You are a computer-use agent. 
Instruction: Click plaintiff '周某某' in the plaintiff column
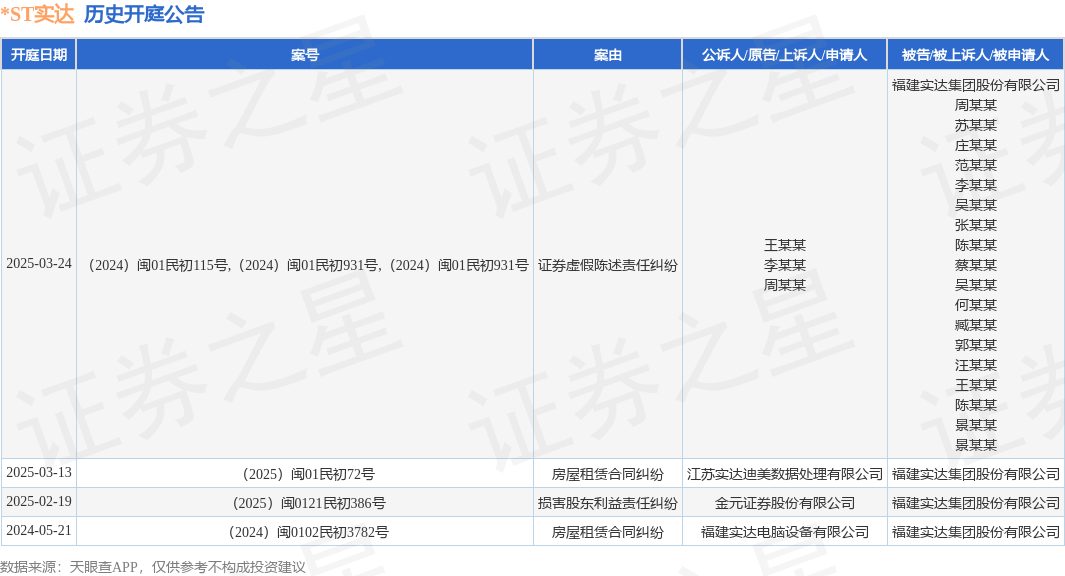click(x=784, y=285)
